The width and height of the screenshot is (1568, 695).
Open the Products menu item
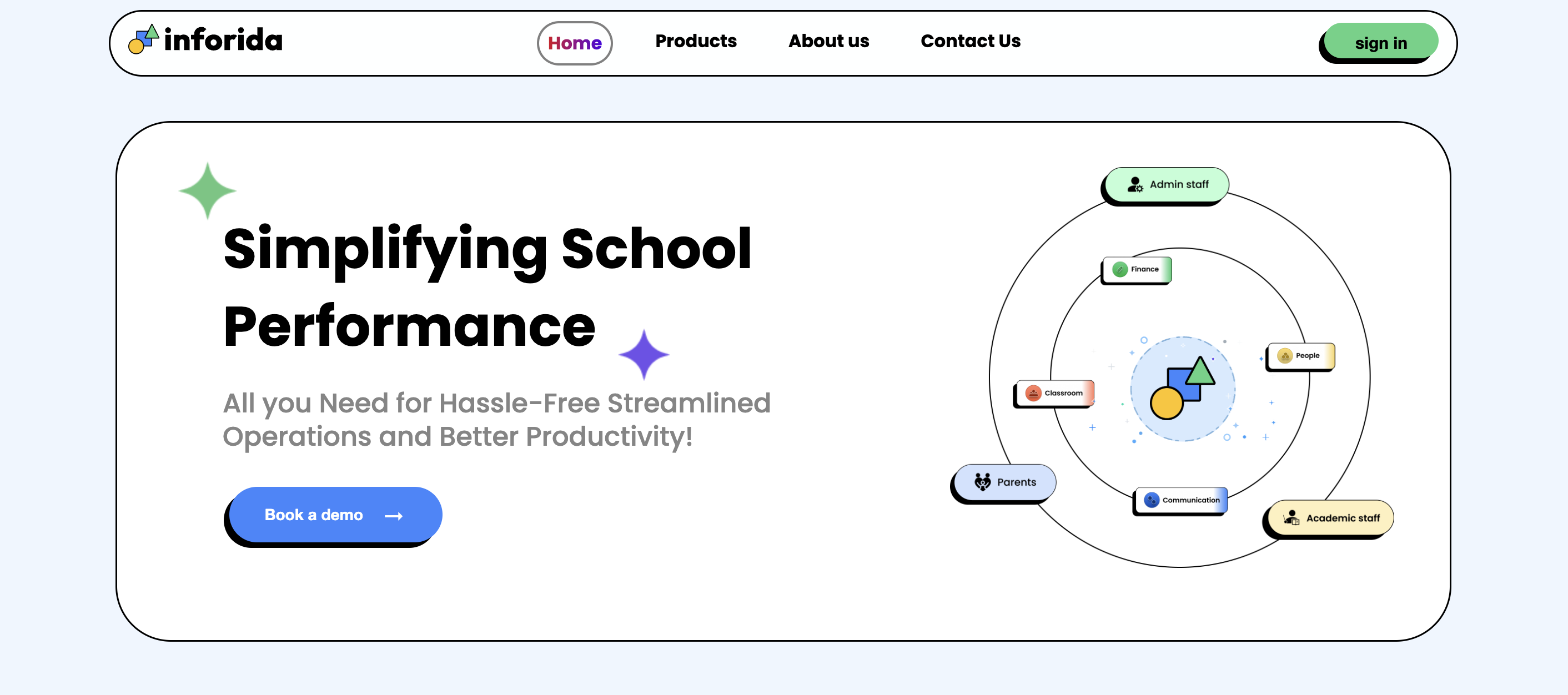[x=696, y=41]
